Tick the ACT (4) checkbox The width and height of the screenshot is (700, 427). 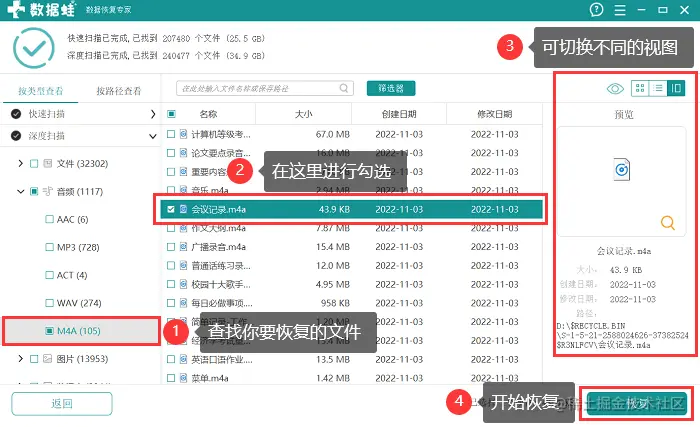tap(49, 275)
